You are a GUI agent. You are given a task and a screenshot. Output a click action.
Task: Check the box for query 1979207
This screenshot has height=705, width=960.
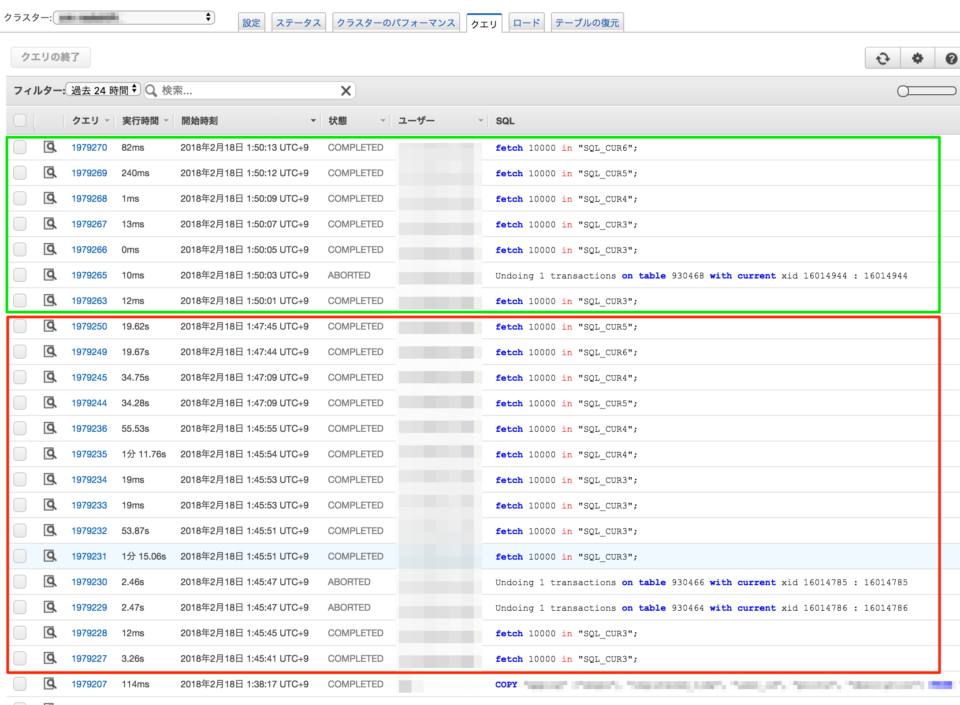coord(20,684)
